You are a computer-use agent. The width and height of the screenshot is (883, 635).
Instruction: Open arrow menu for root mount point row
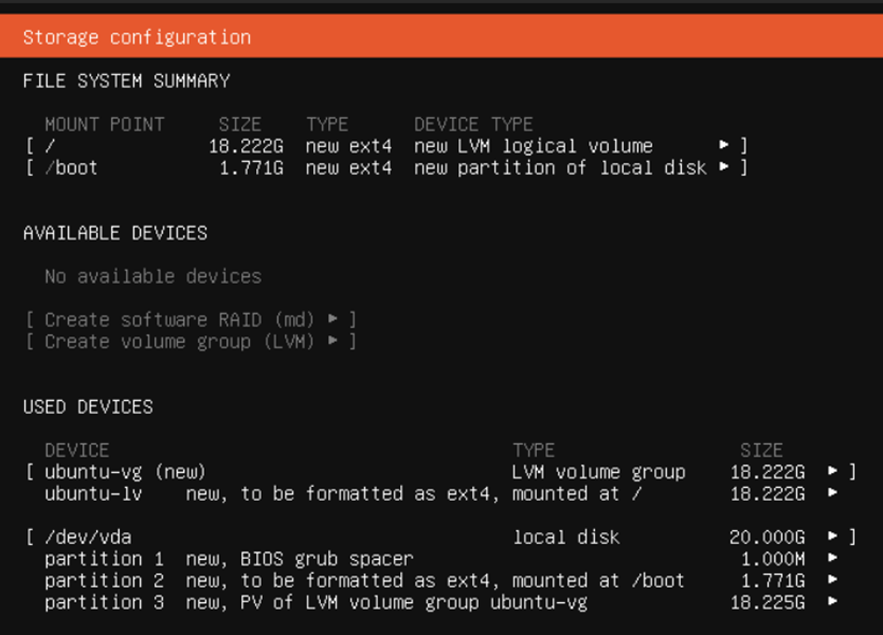[x=724, y=145]
